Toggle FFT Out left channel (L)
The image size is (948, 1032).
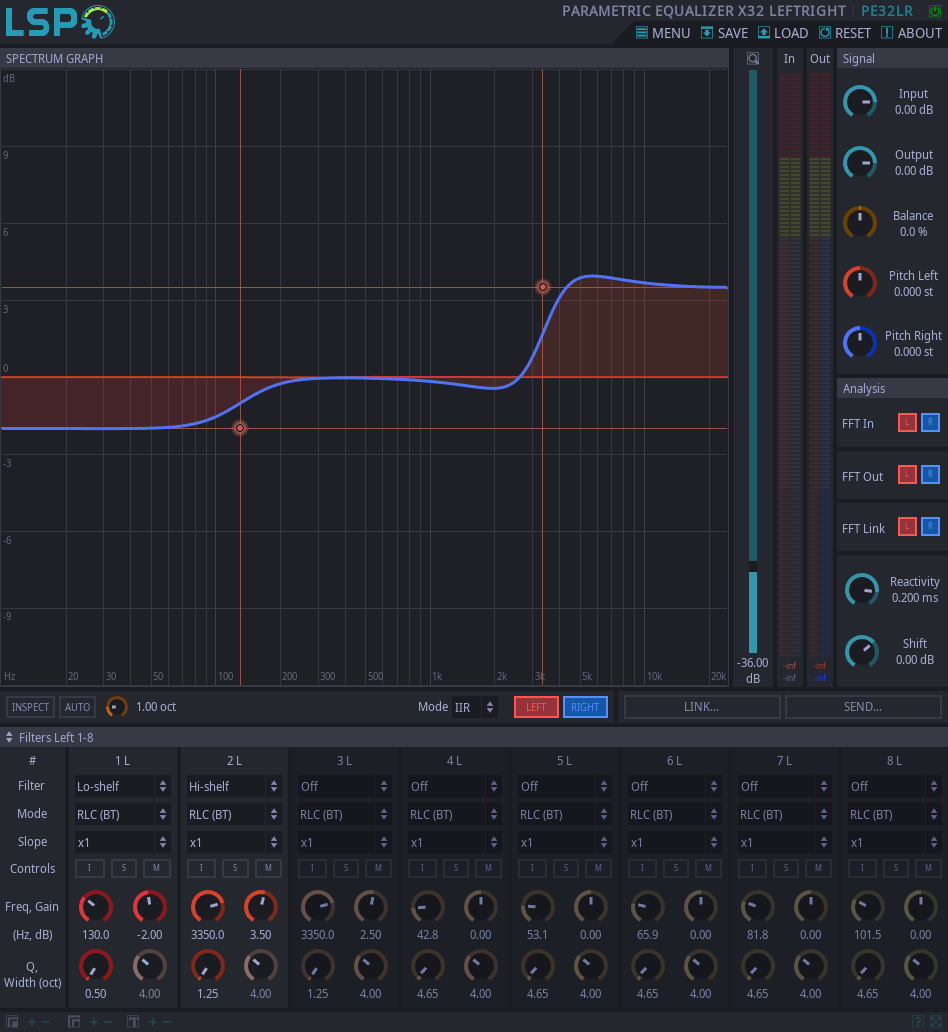pos(907,475)
